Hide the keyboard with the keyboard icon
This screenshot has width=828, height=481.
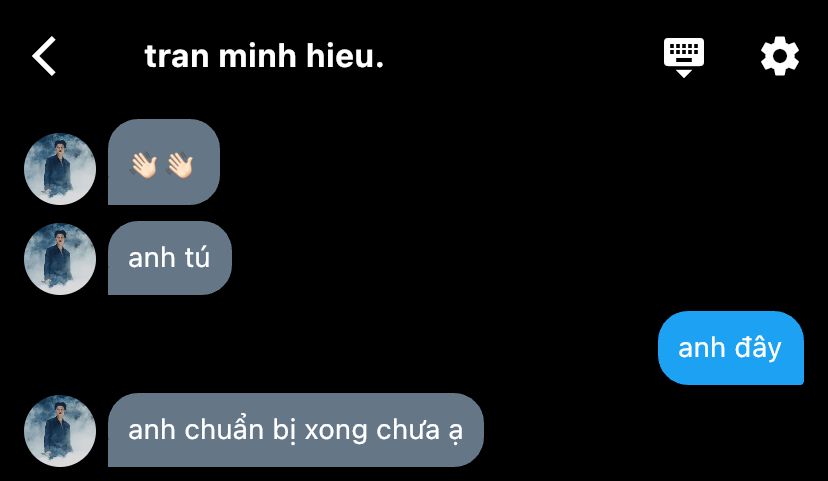coord(684,58)
